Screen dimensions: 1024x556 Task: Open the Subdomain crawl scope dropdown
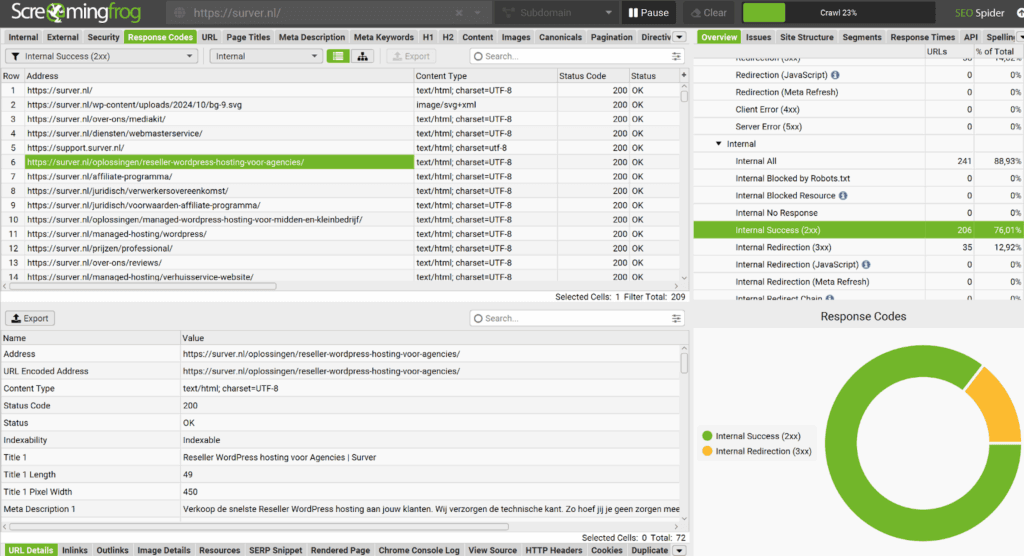[557, 12]
